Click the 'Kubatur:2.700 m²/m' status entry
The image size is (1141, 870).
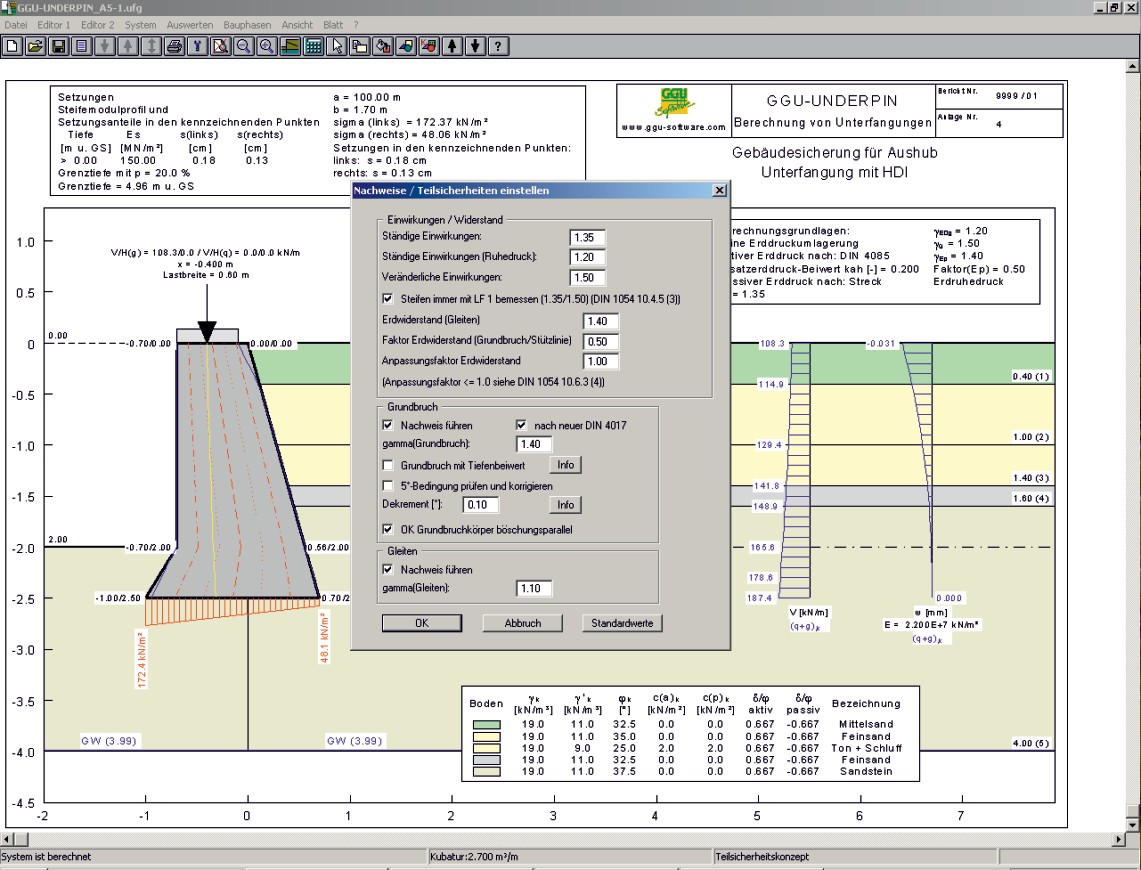coord(474,857)
